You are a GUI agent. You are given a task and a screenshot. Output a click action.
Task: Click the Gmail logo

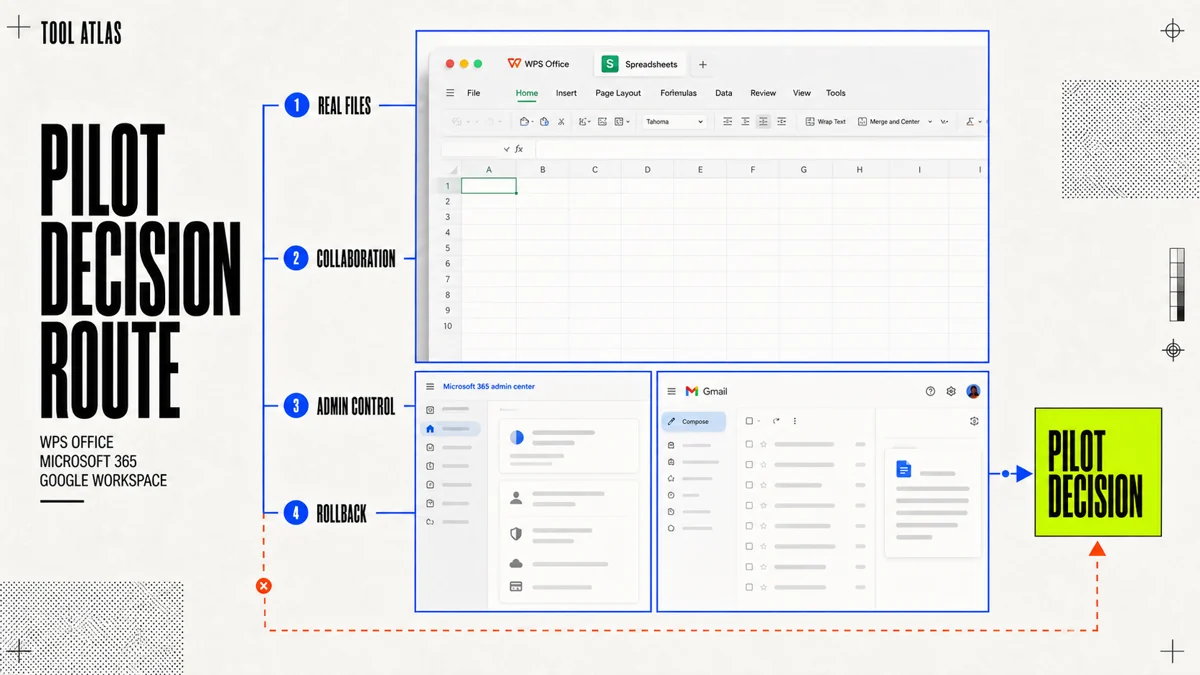pos(706,391)
